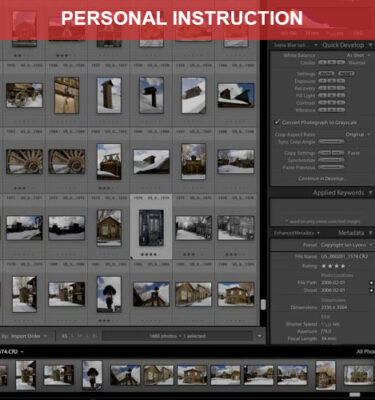Image resolution: width=375 pixels, height=400 pixels.
Task: Click the Paste settings button
Action: pos(338,153)
